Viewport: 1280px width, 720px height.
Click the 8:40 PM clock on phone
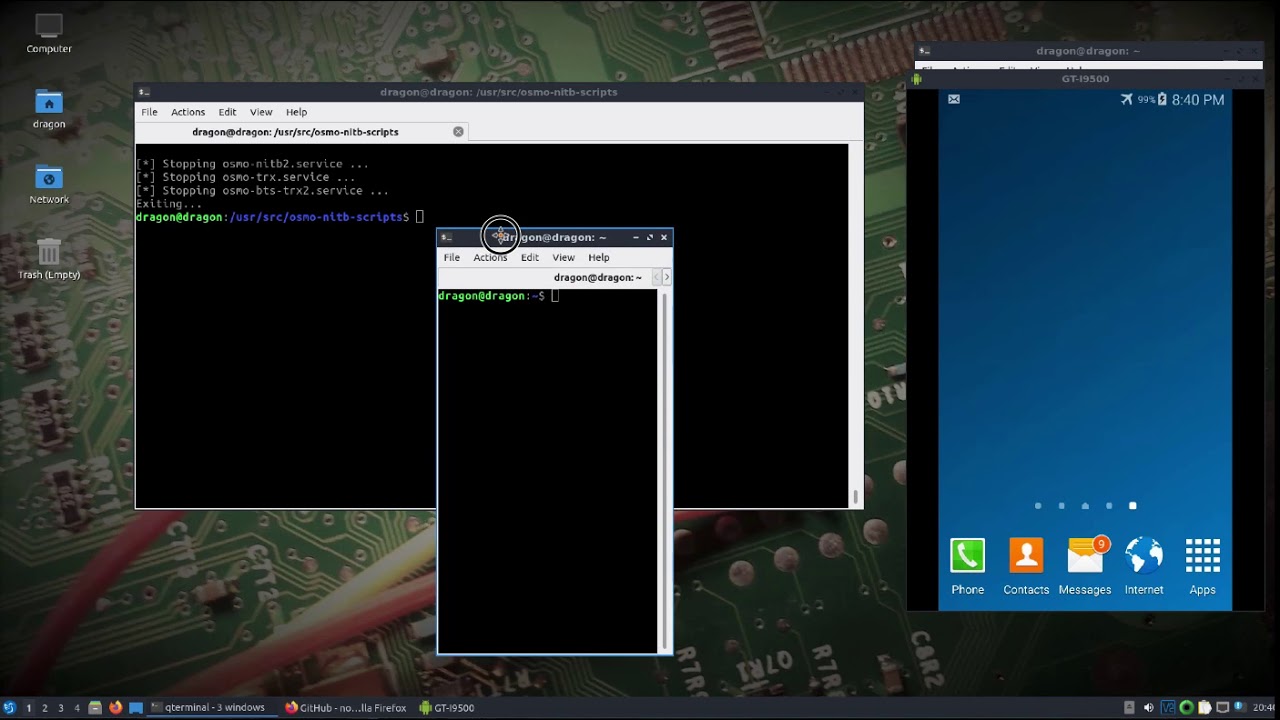(x=1198, y=100)
